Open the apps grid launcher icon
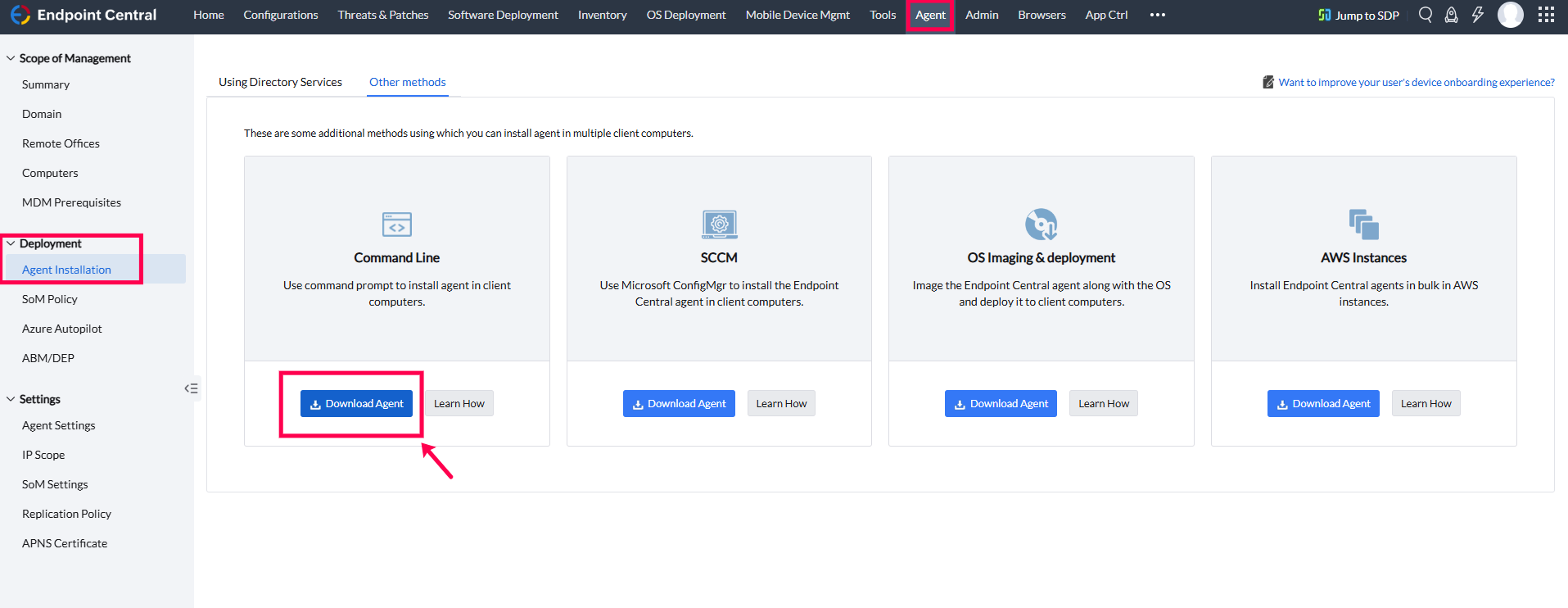 (x=1546, y=15)
